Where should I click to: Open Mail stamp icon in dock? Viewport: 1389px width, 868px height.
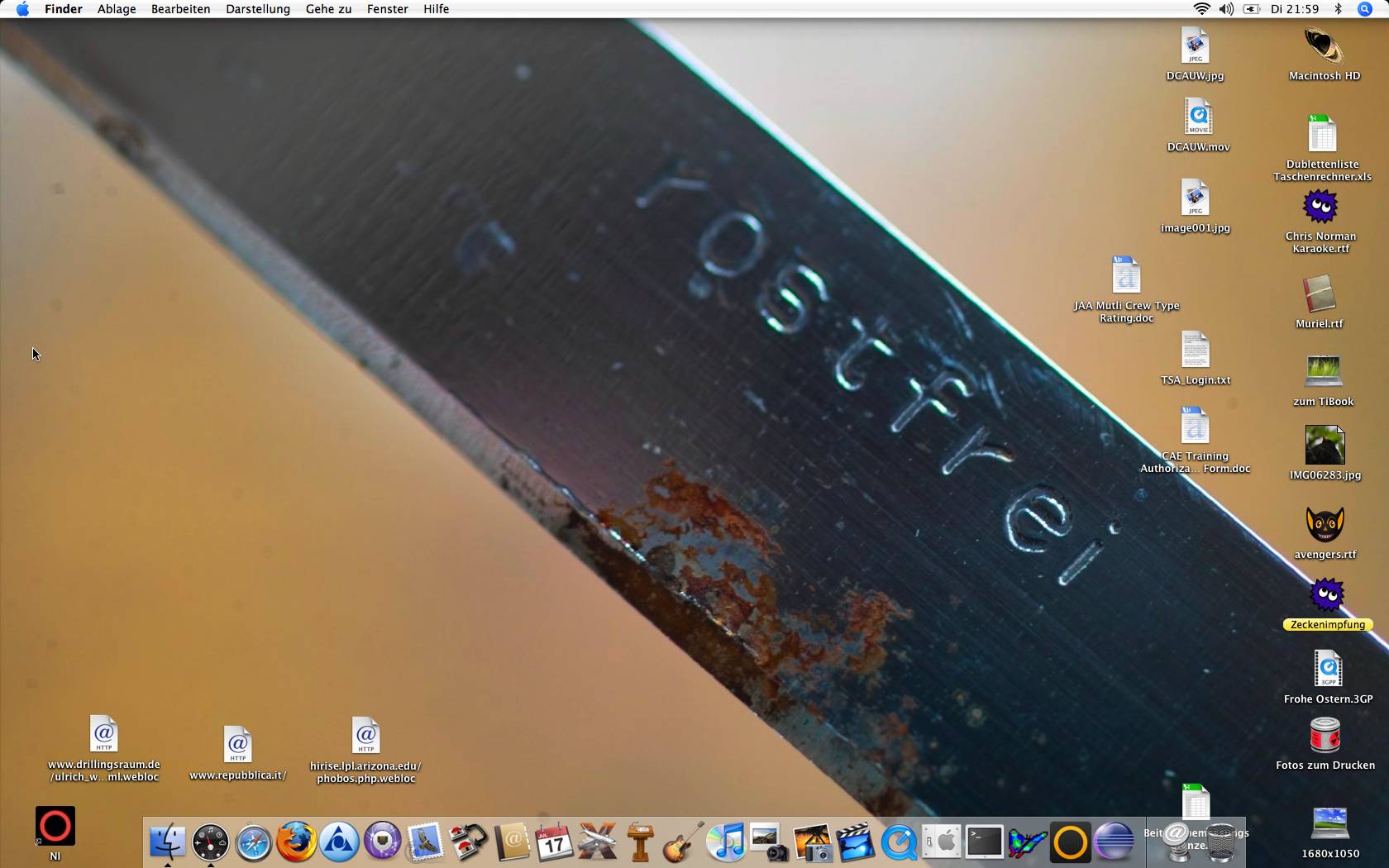(425, 842)
